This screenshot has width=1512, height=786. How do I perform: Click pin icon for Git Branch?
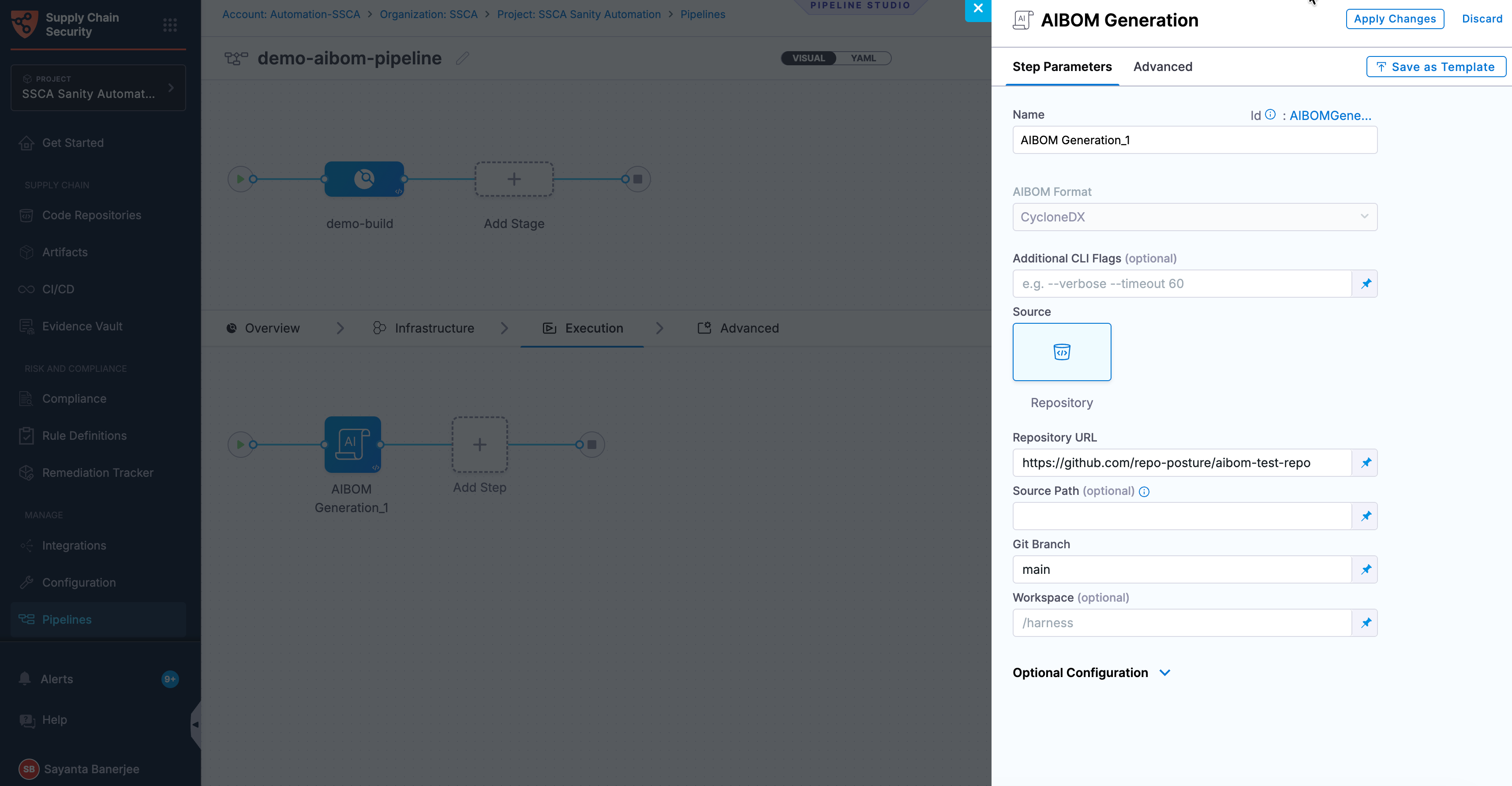point(1366,569)
